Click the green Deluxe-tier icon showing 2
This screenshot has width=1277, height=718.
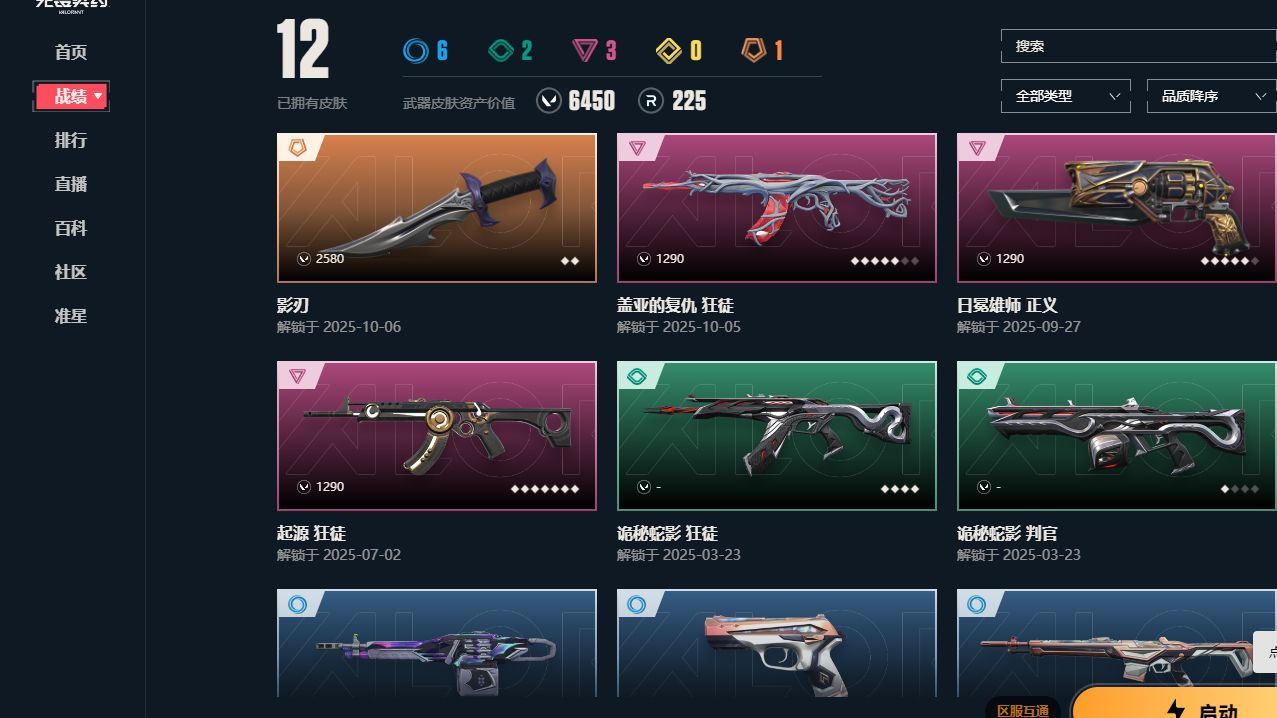500,50
